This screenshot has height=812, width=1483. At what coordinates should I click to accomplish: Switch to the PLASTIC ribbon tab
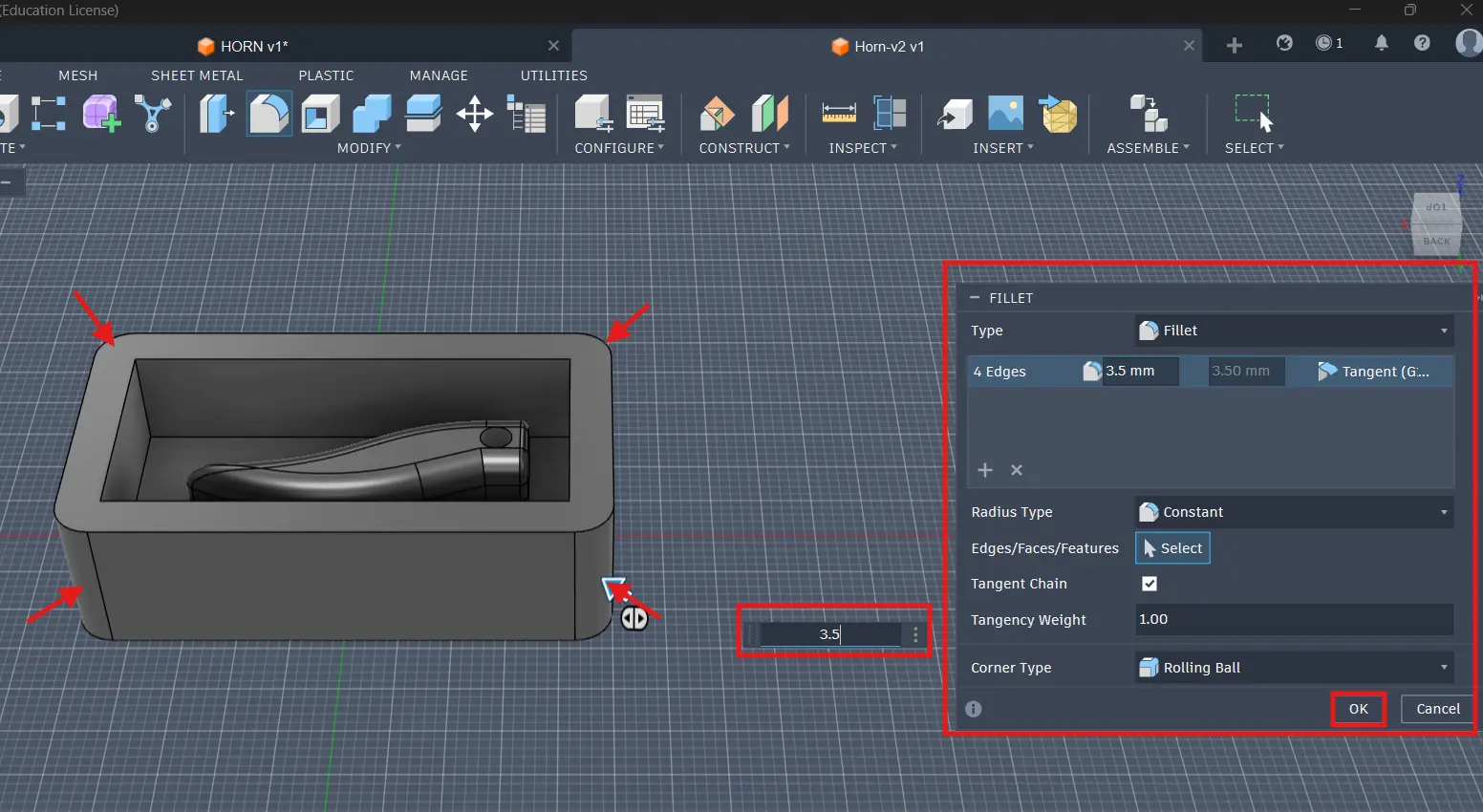pyautogui.click(x=326, y=75)
